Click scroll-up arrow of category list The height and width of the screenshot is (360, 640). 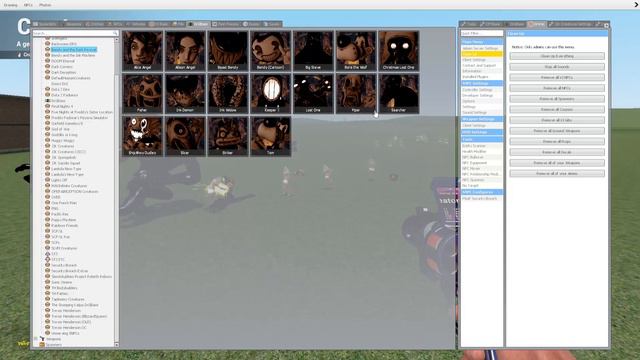117,40
